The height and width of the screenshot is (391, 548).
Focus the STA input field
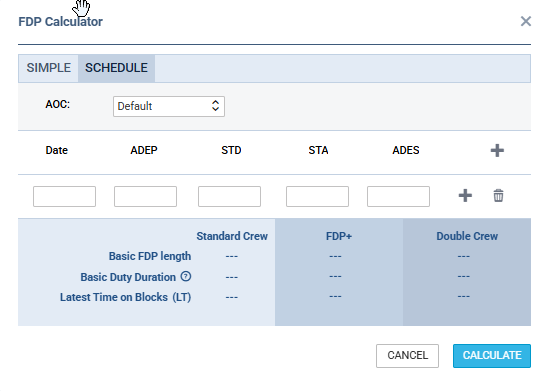pos(317,196)
